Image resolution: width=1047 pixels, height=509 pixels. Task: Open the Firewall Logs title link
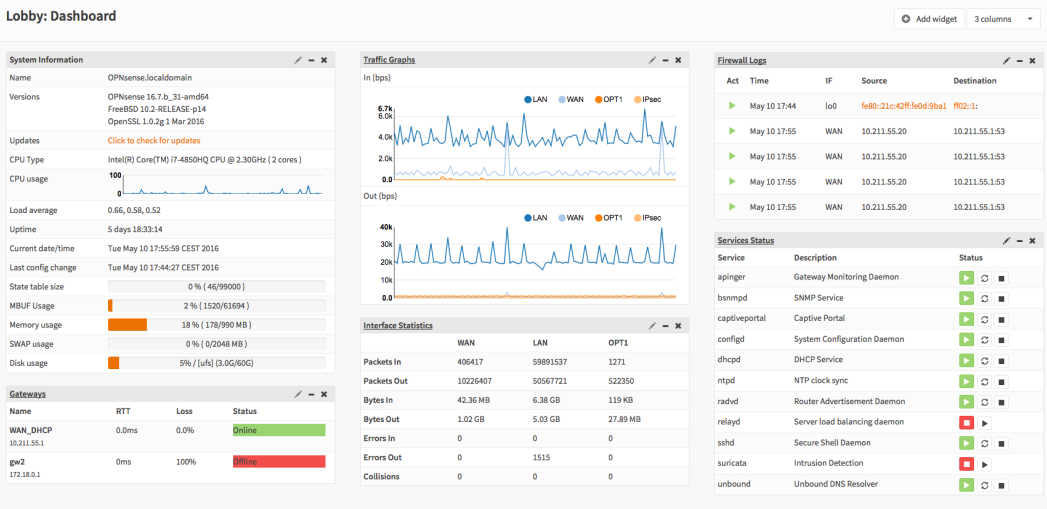click(x=742, y=60)
